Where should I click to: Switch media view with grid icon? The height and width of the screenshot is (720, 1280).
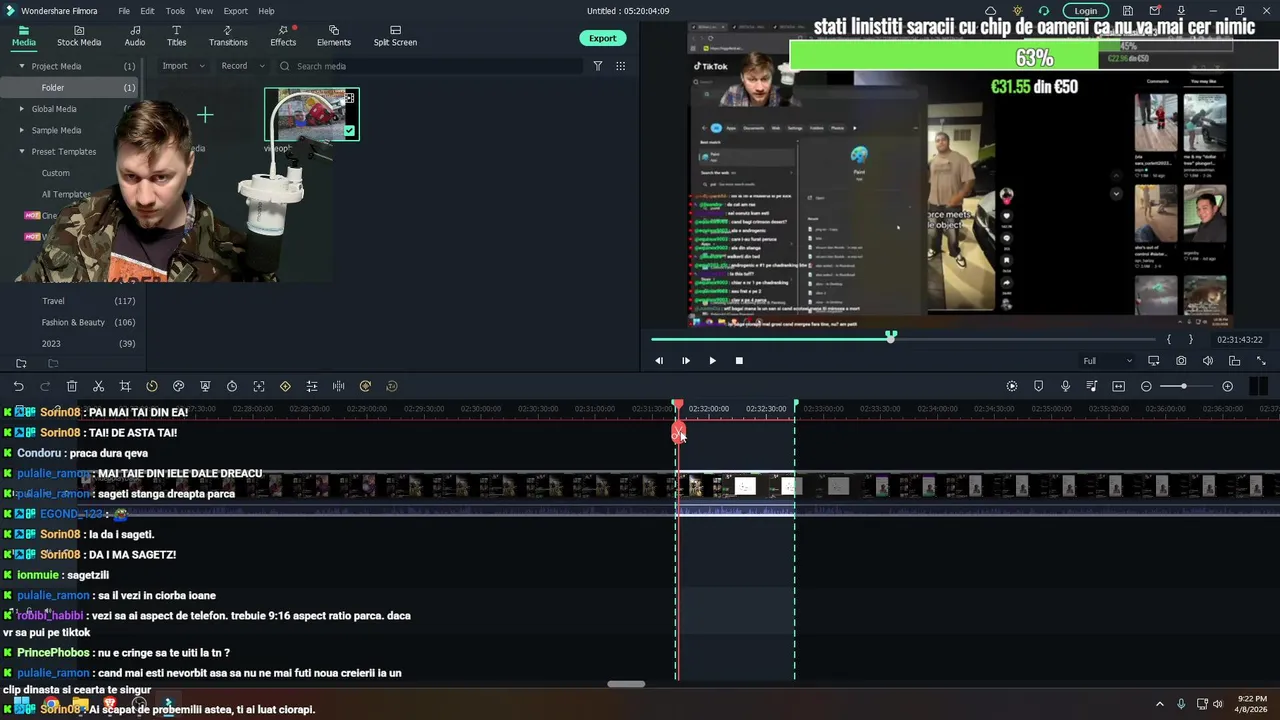[x=620, y=66]
